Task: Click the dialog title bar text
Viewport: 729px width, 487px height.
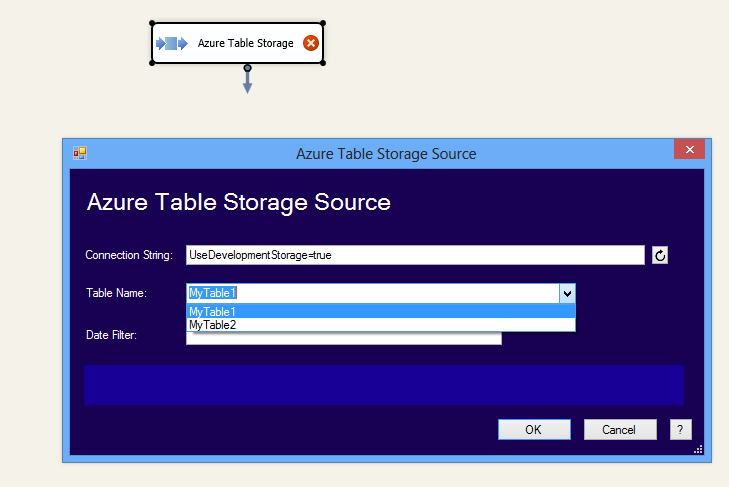Action: [x=386, y=154]
